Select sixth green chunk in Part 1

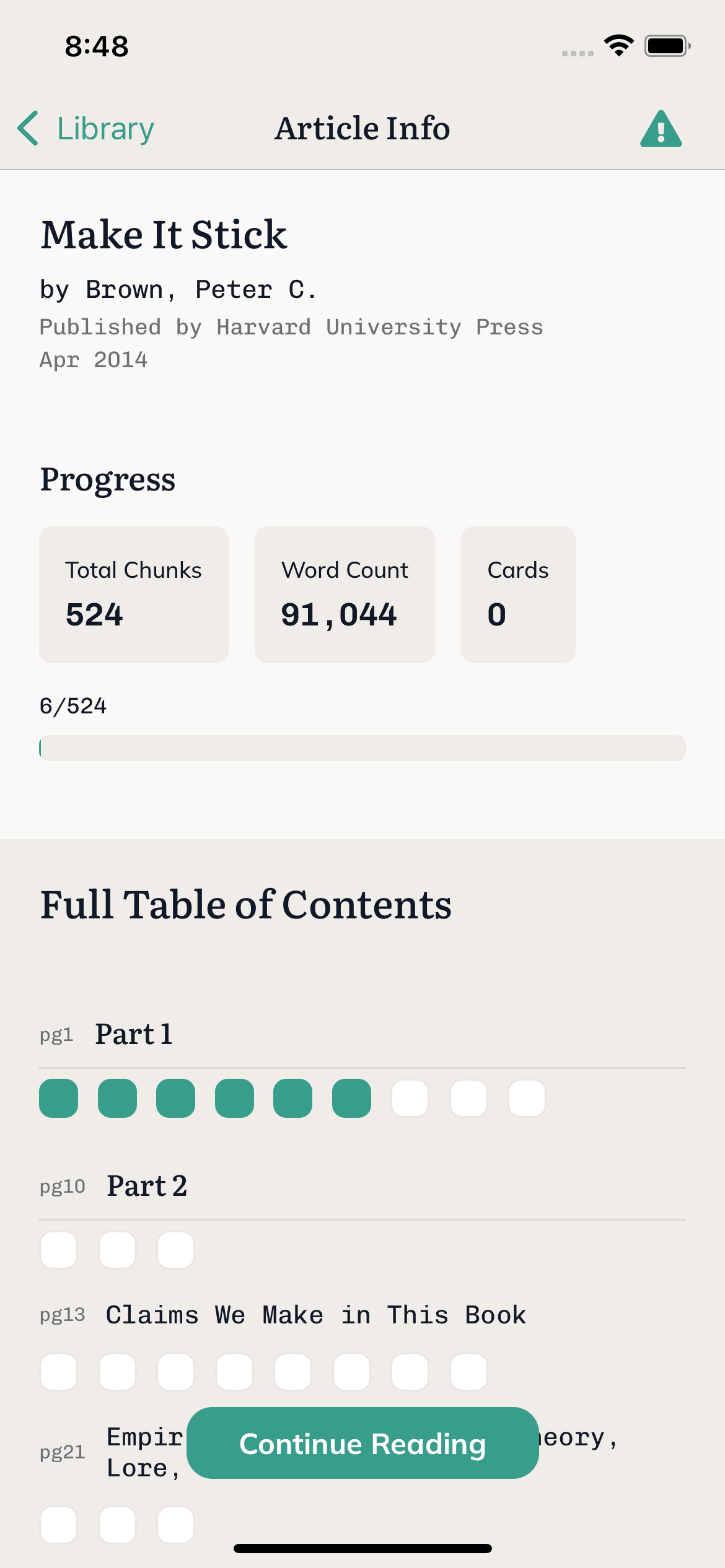[x=351, y=1098]
